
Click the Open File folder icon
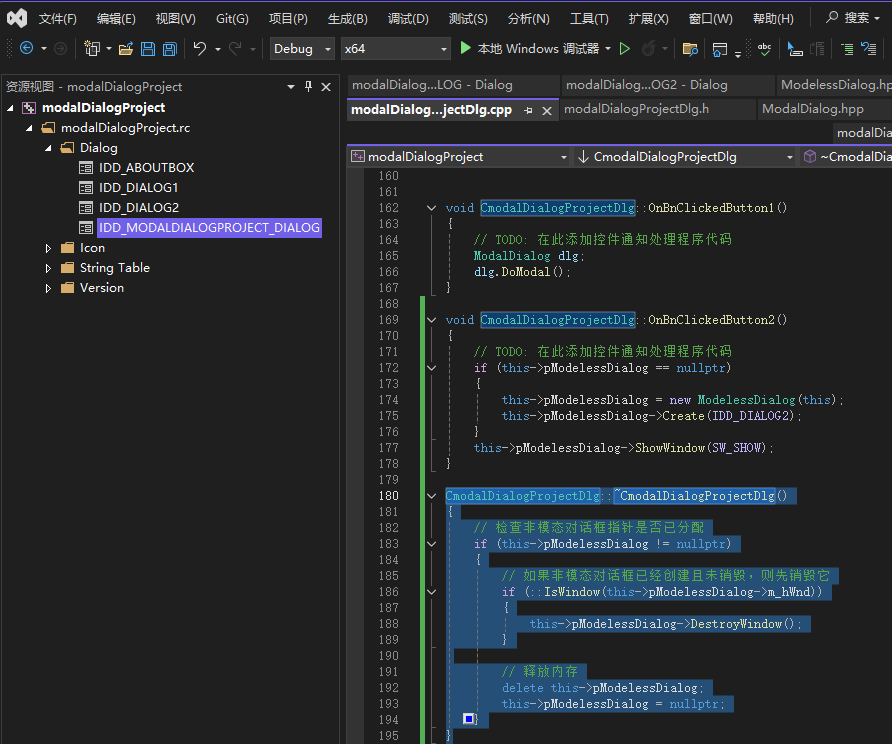[x=126, y=49]
